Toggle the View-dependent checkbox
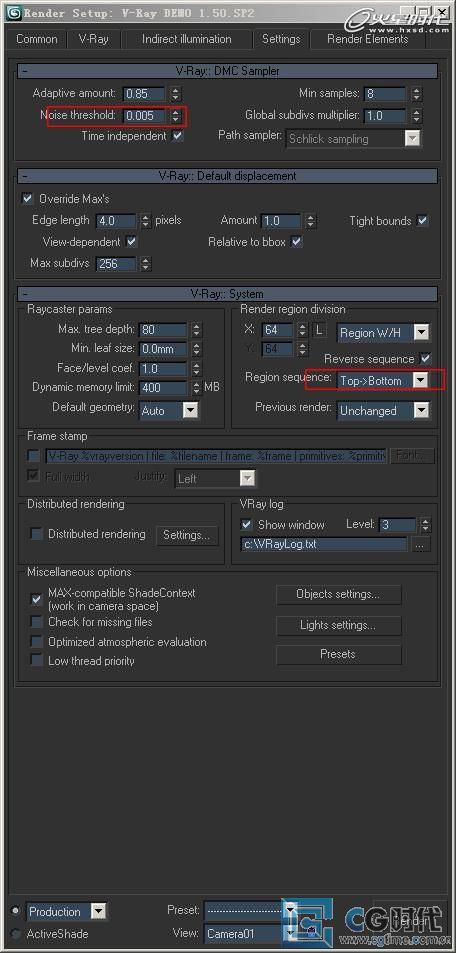Viewport: 456px width, 953px height. pos(131,242)
